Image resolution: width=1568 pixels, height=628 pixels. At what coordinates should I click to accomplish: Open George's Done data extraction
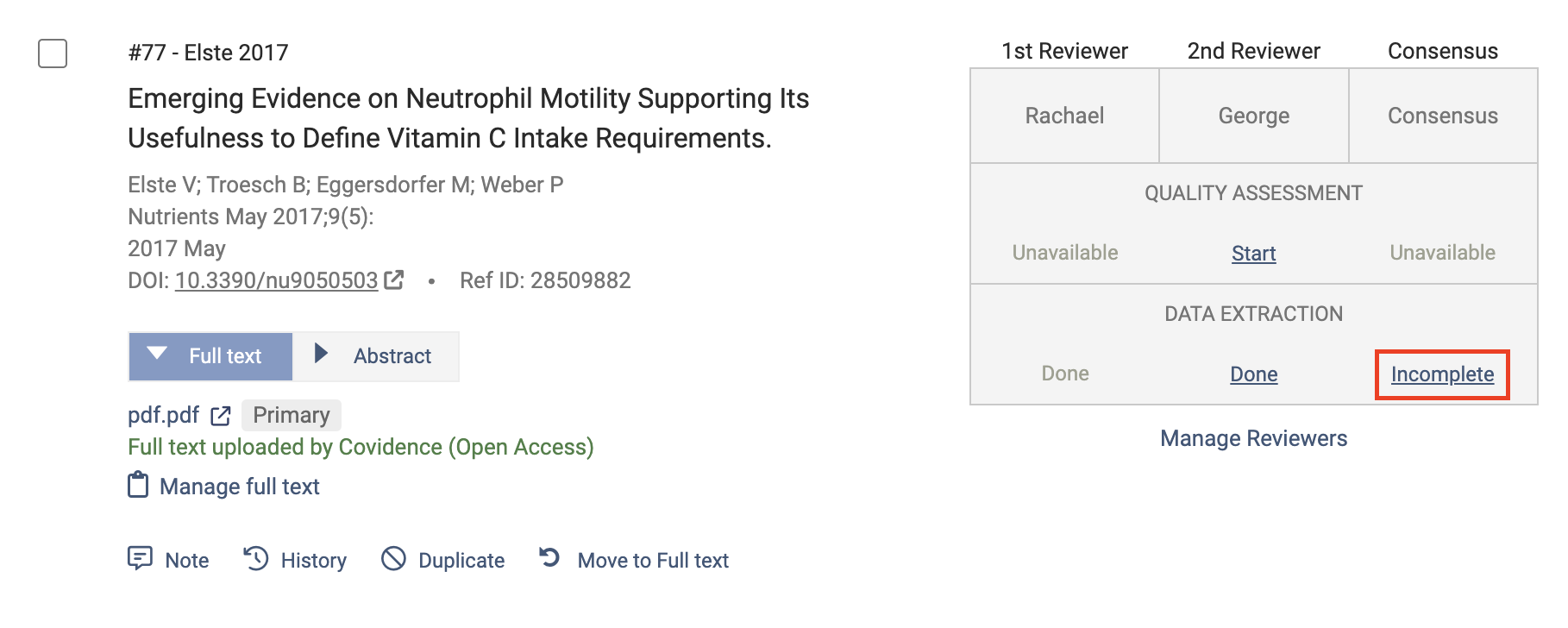click(x=1253, y=374)
